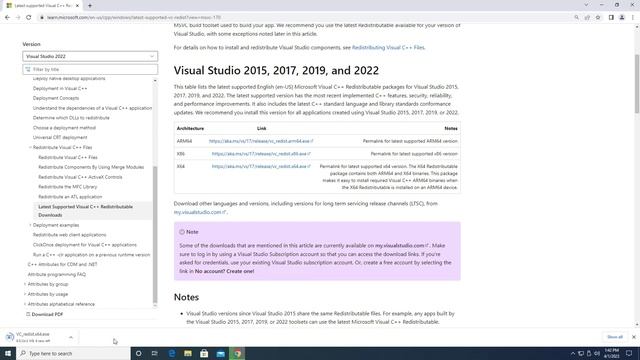Expand Attributes by group node
This screenshot has width=640, height=360.
click(25, 284)
